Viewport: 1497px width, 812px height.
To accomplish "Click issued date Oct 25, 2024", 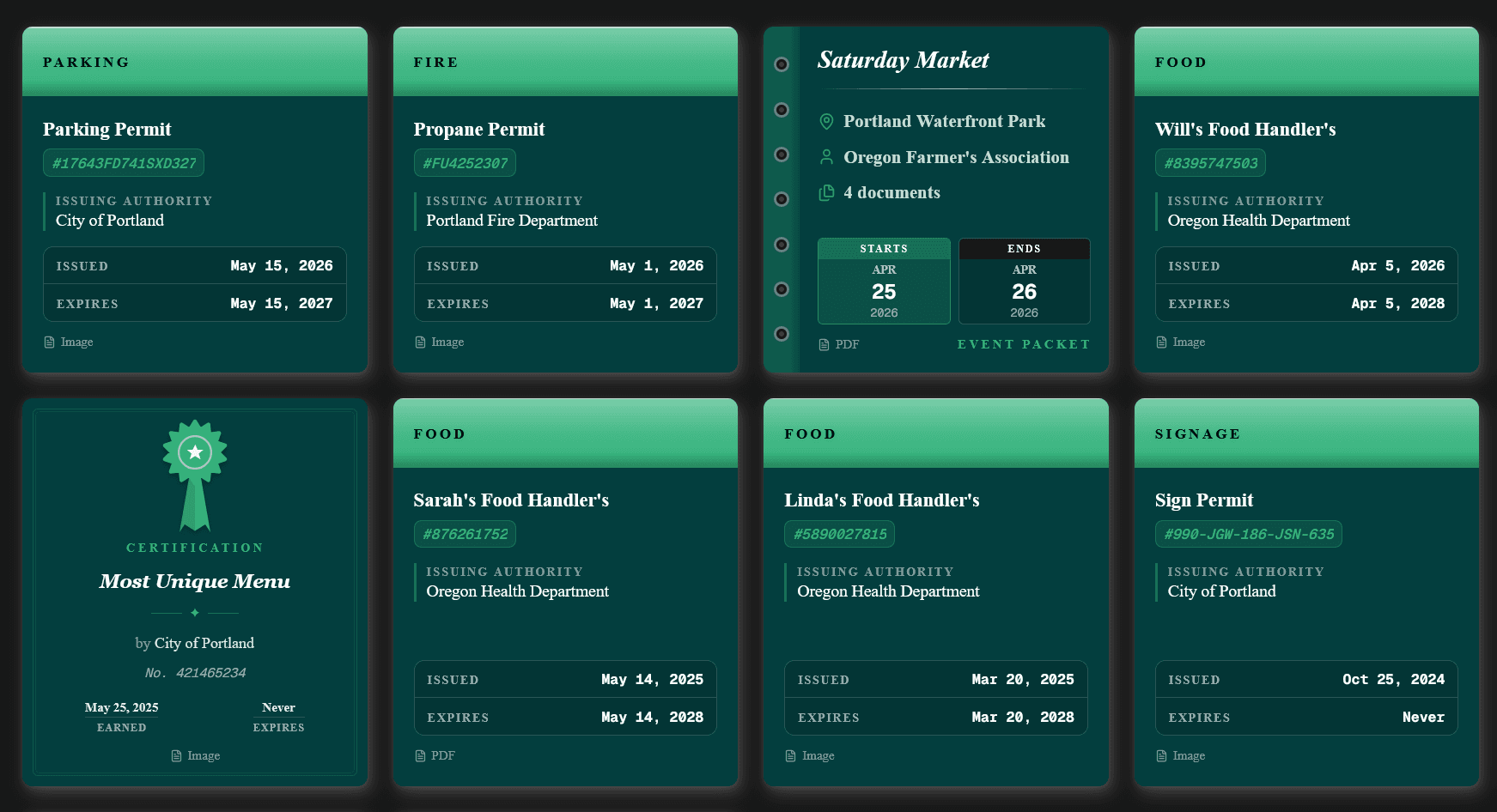I will pos(1393,680).
